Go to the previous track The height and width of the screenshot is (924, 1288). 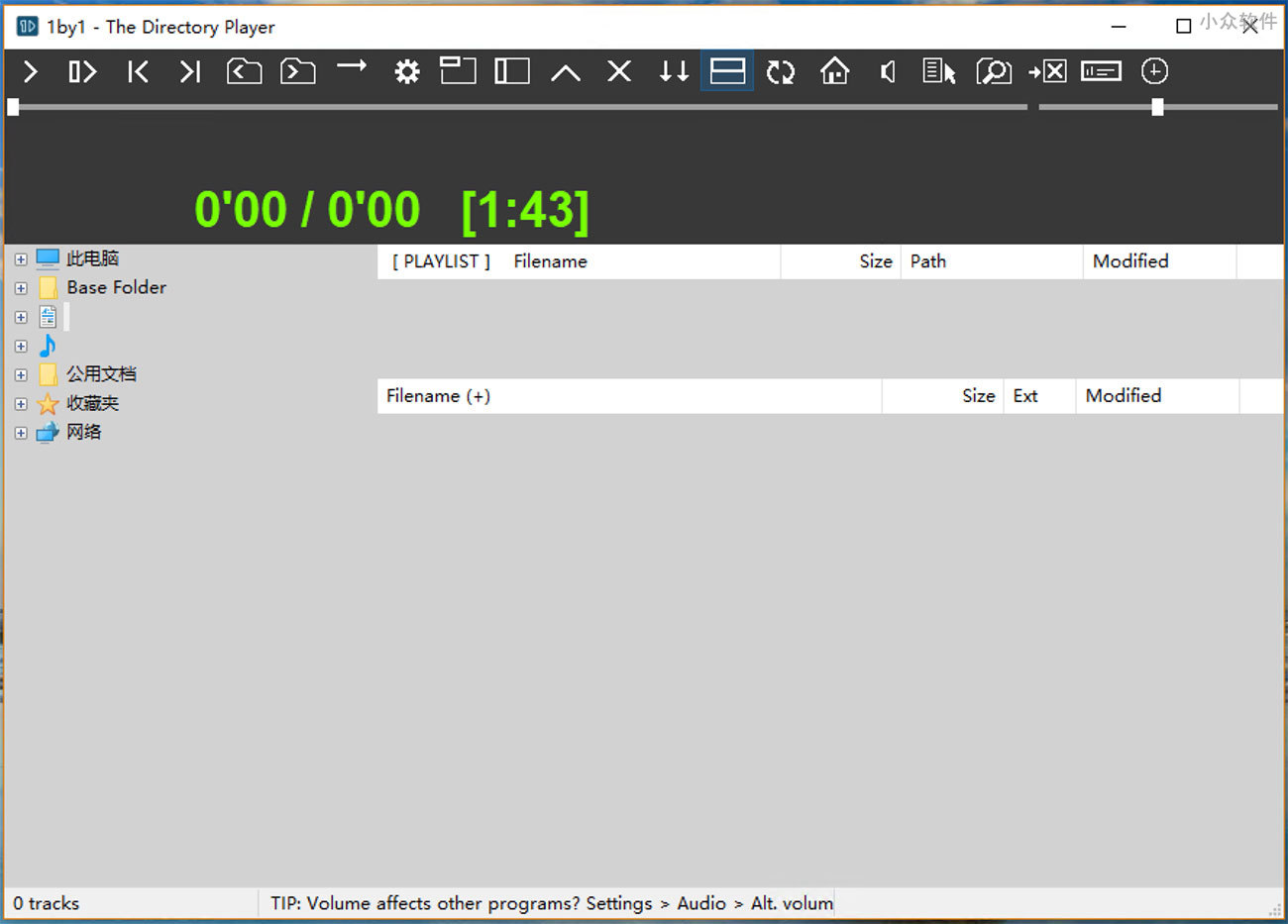pyautogui.click(x=138, y=71)
